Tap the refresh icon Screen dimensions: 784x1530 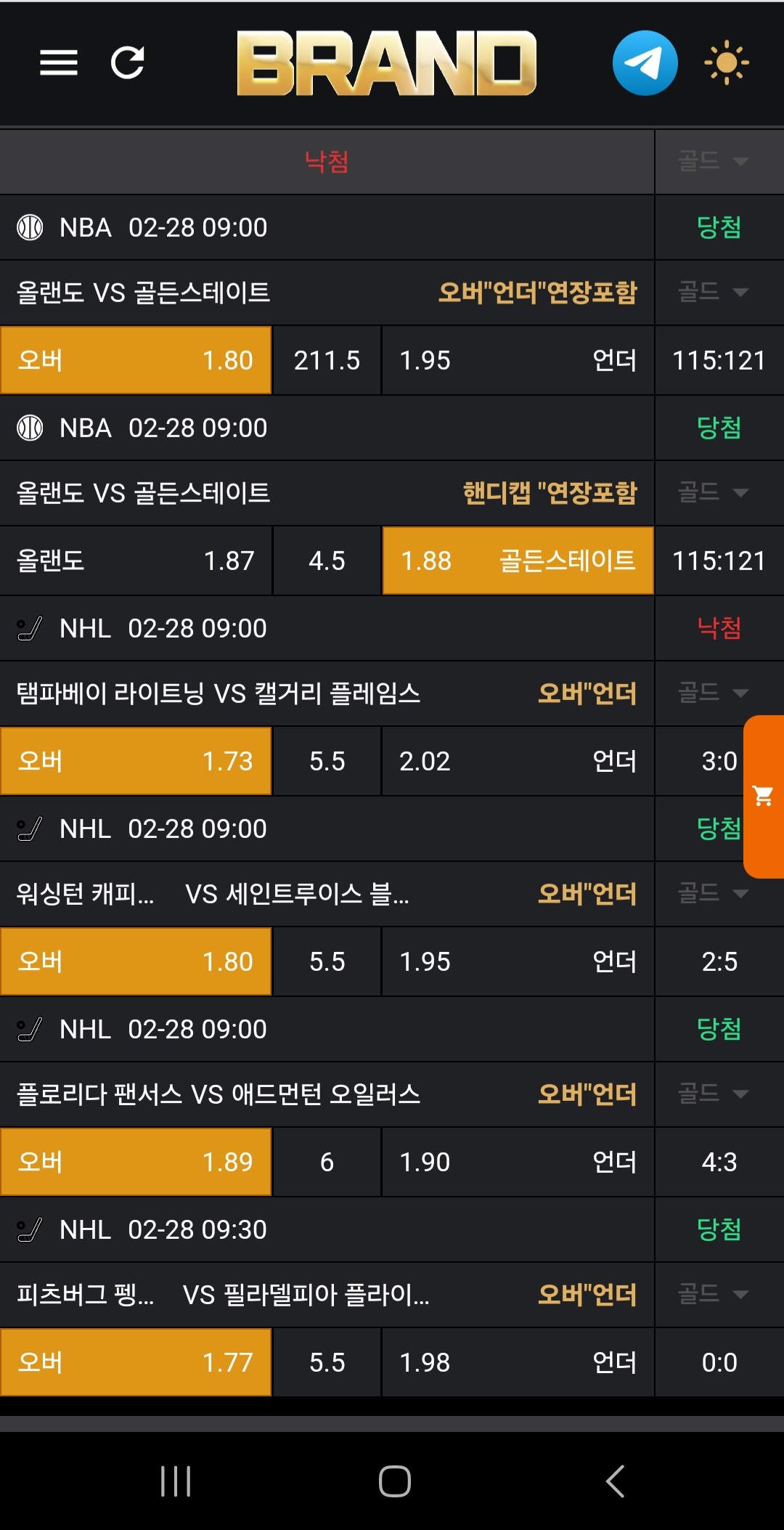128,63
